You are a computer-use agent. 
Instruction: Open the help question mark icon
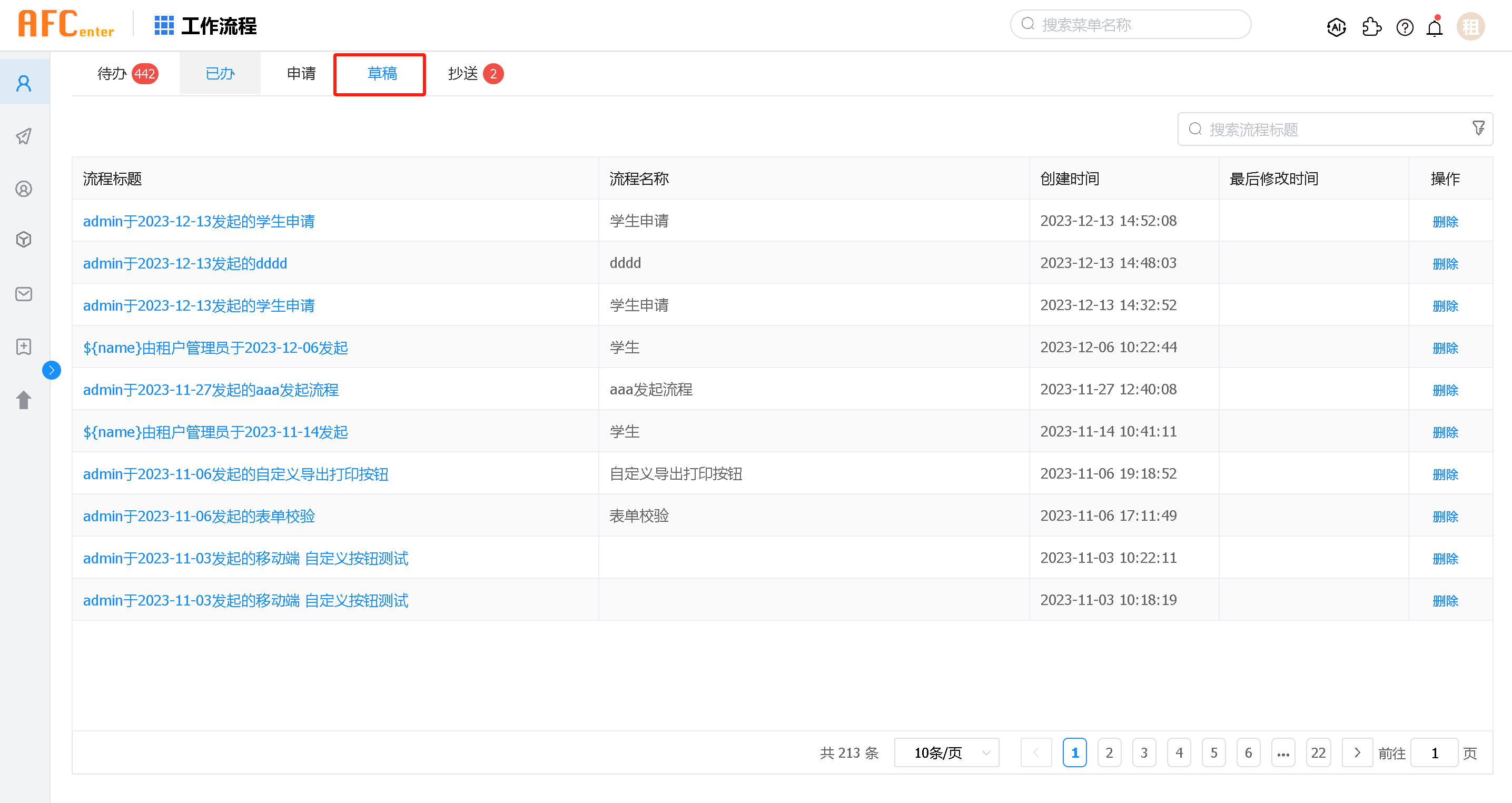[1405, 26]
